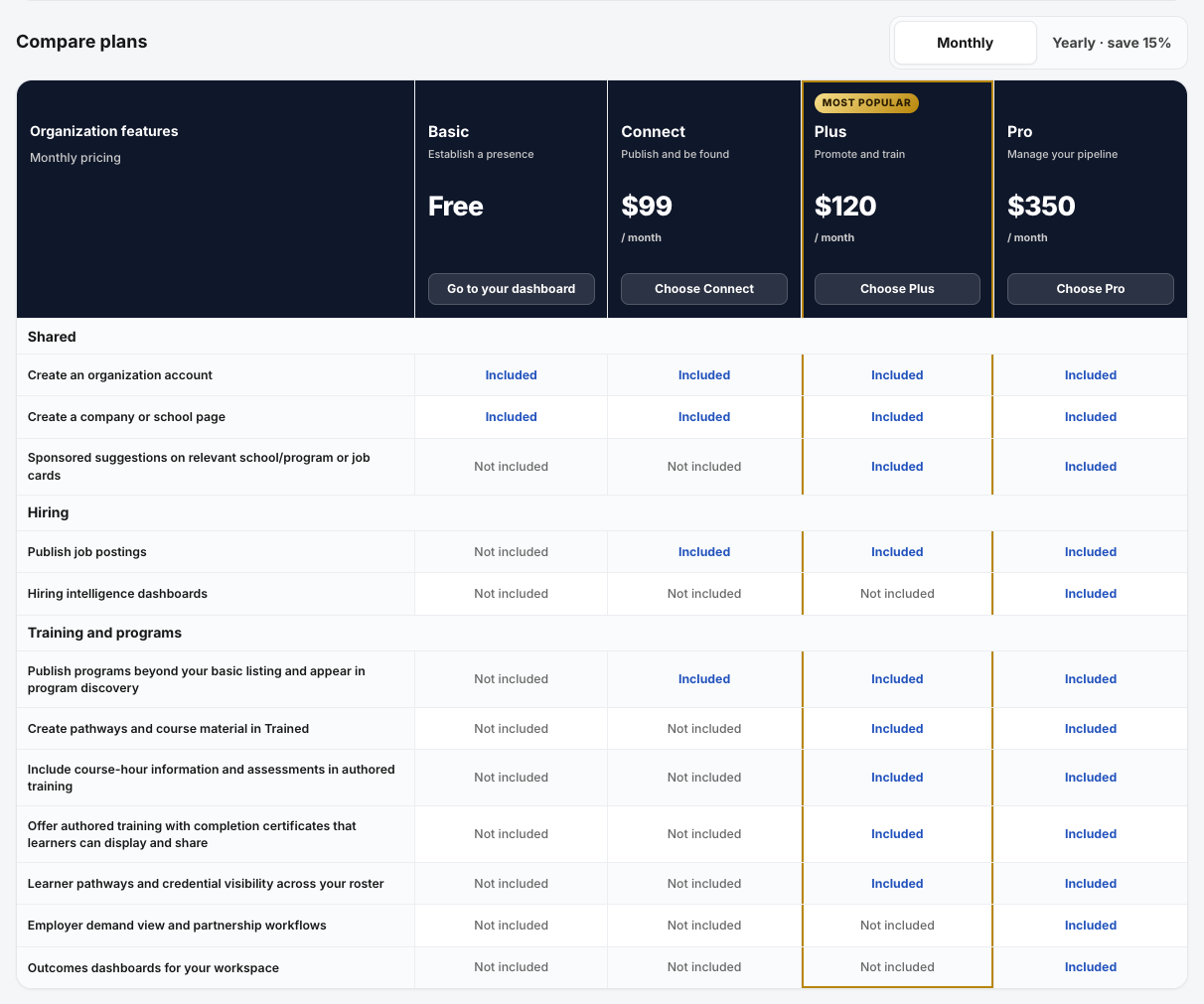Click the $99 price
This screenshot has width=1204, height=1004.
point(647,206)
